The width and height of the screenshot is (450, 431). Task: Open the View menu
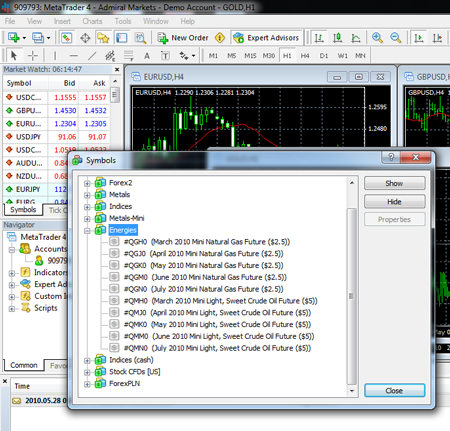coord(34,21)
